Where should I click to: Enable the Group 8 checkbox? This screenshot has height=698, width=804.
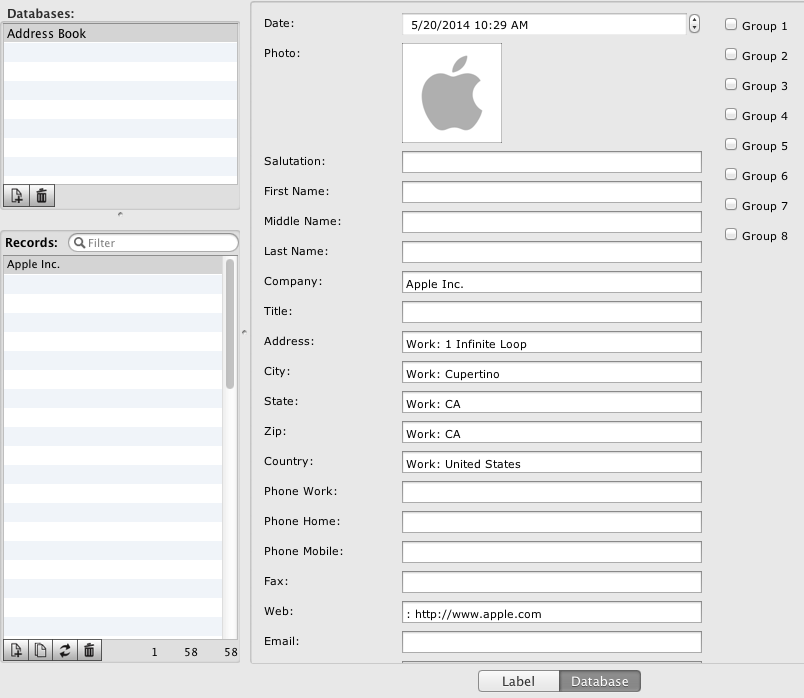tap(731, 234)
